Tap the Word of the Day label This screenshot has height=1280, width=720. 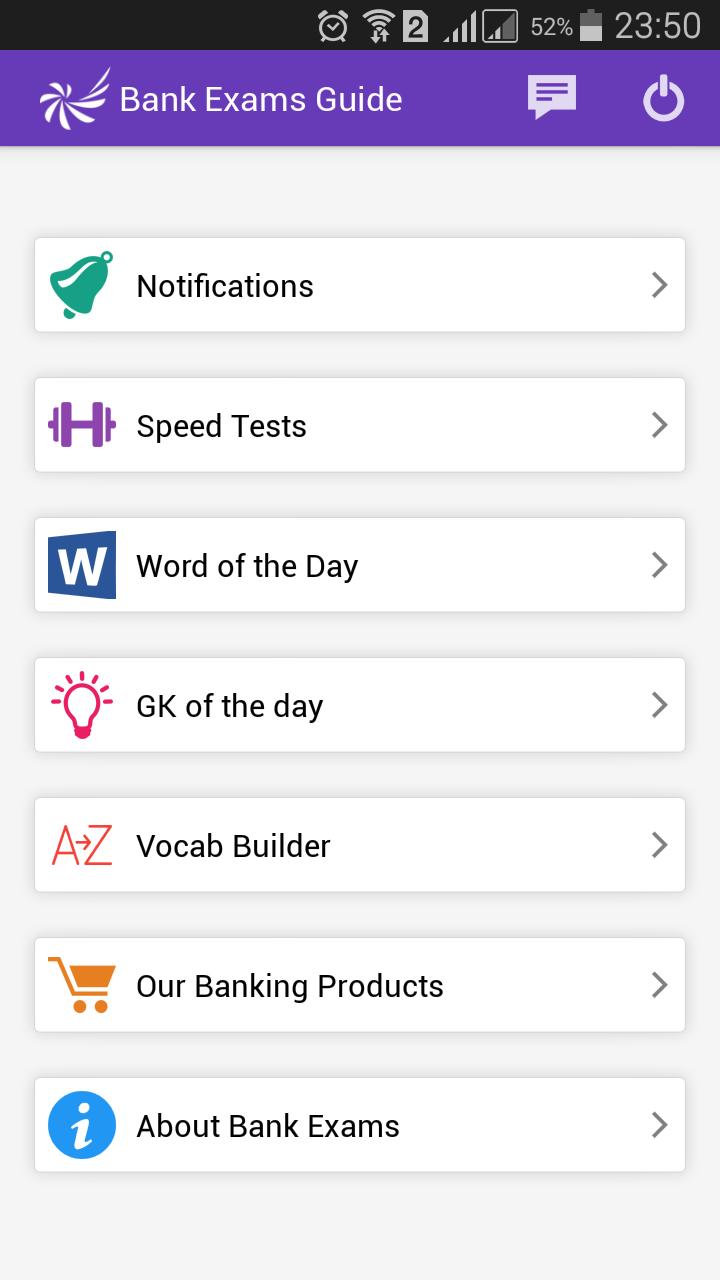tap(247, 566)
